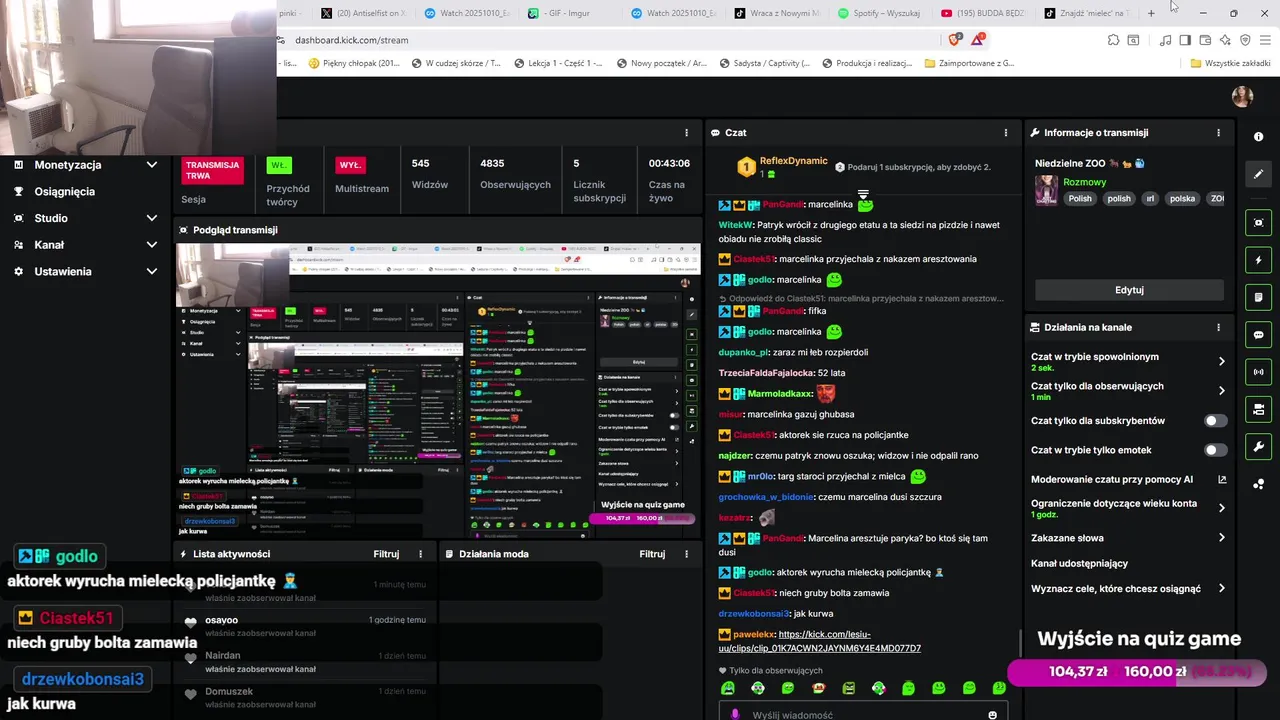This screenshot has height=720, width=1280.
Task: Open browser extensions puzzle icon
Action: [1113, 40]
